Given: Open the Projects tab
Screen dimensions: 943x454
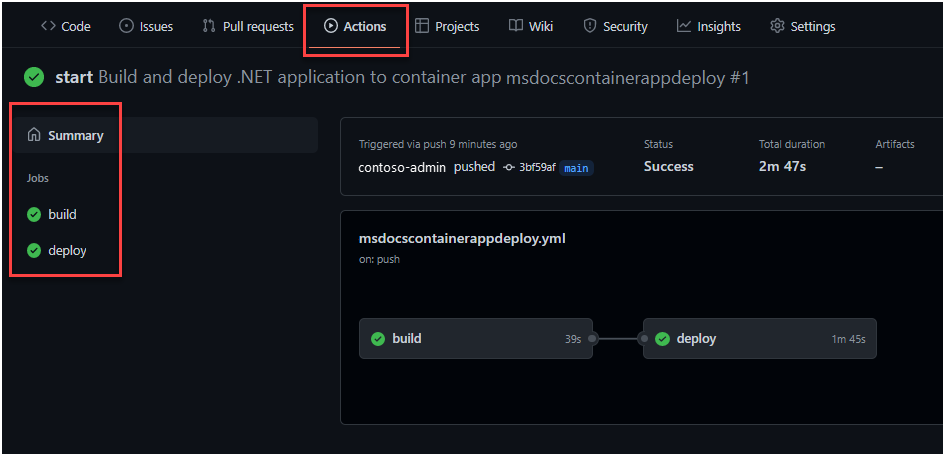Looking at the screenshot, I should tap(447, 26).
